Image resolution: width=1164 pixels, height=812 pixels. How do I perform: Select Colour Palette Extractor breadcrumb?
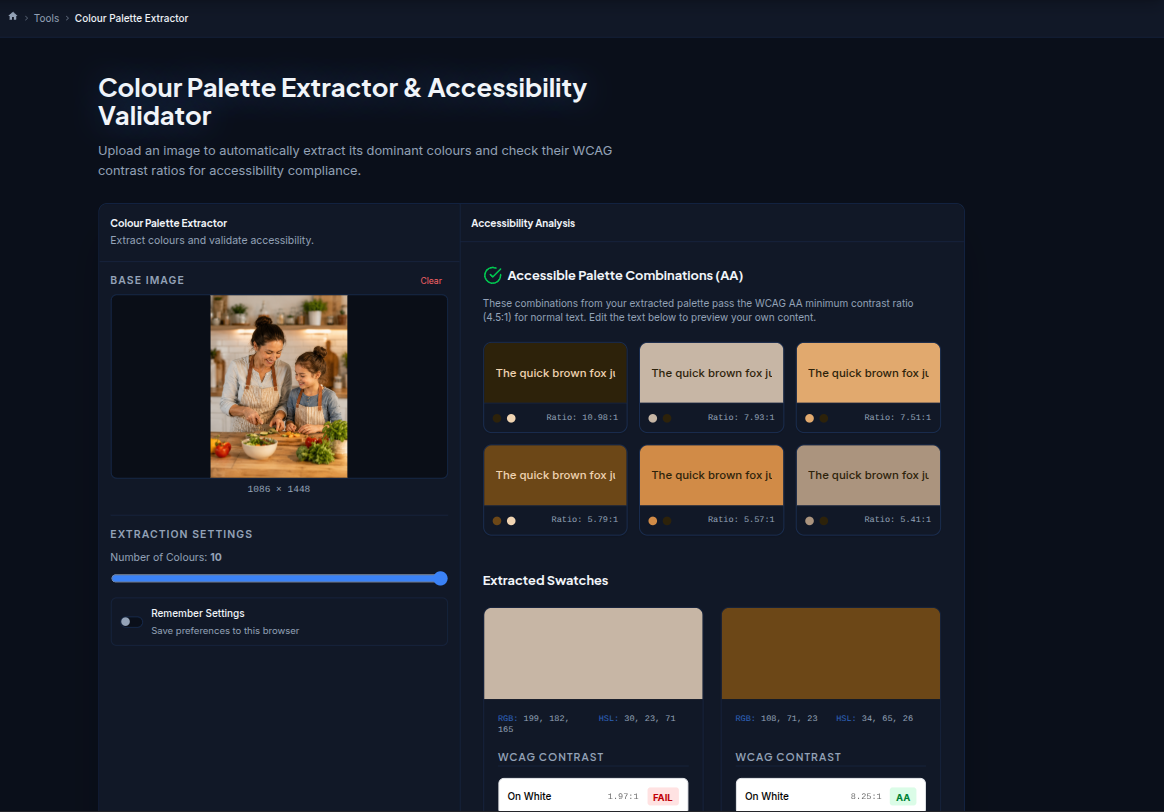[x=131, y=18]
